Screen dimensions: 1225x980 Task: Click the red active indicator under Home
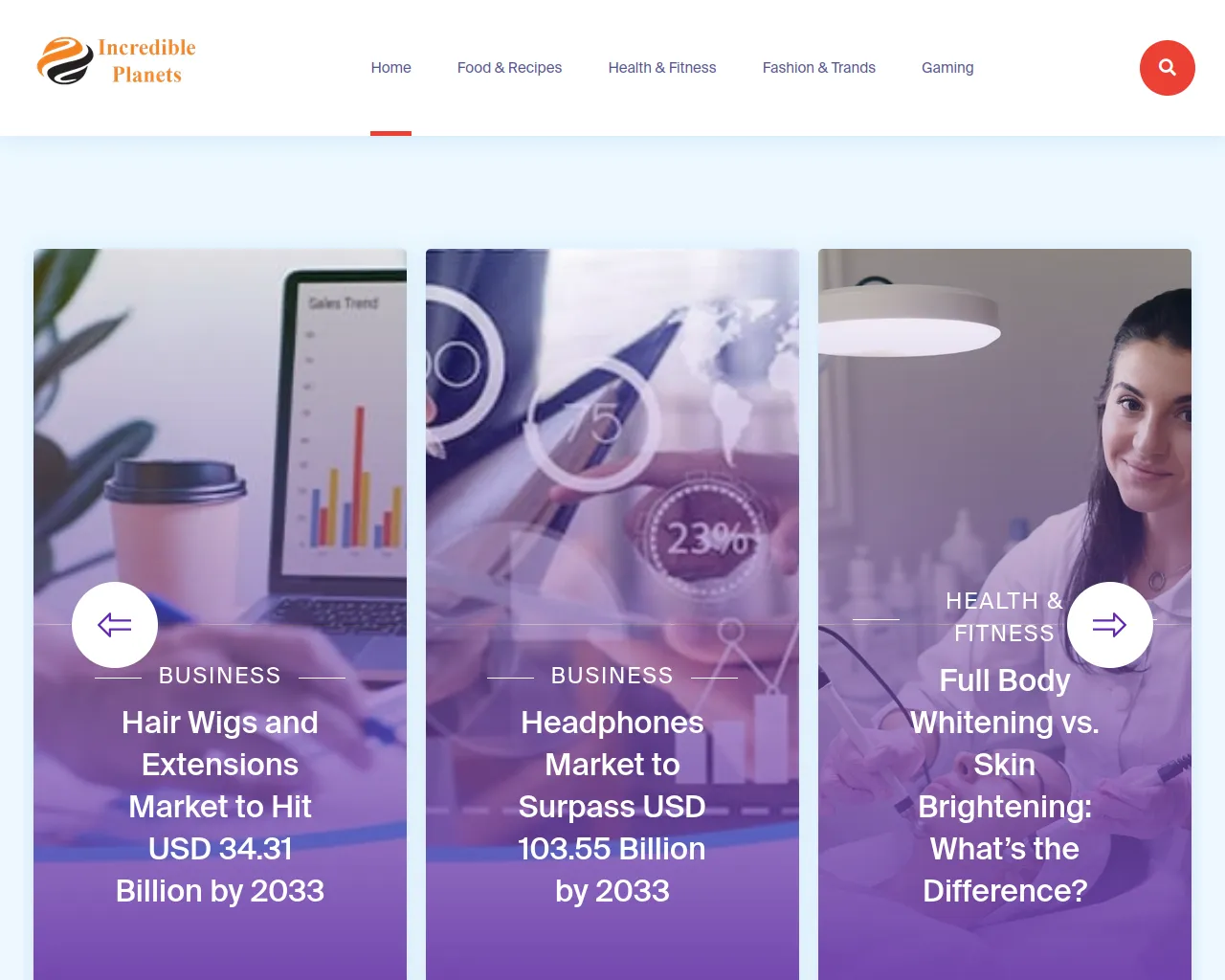(x=390, y=133)
